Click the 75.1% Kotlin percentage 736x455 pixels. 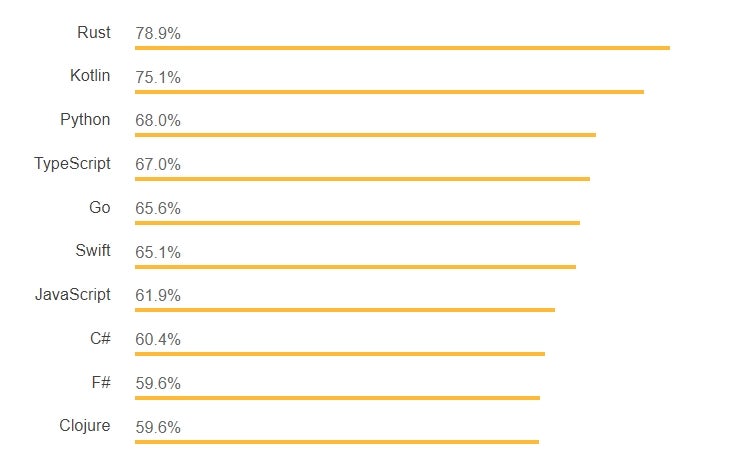point(158,77)
